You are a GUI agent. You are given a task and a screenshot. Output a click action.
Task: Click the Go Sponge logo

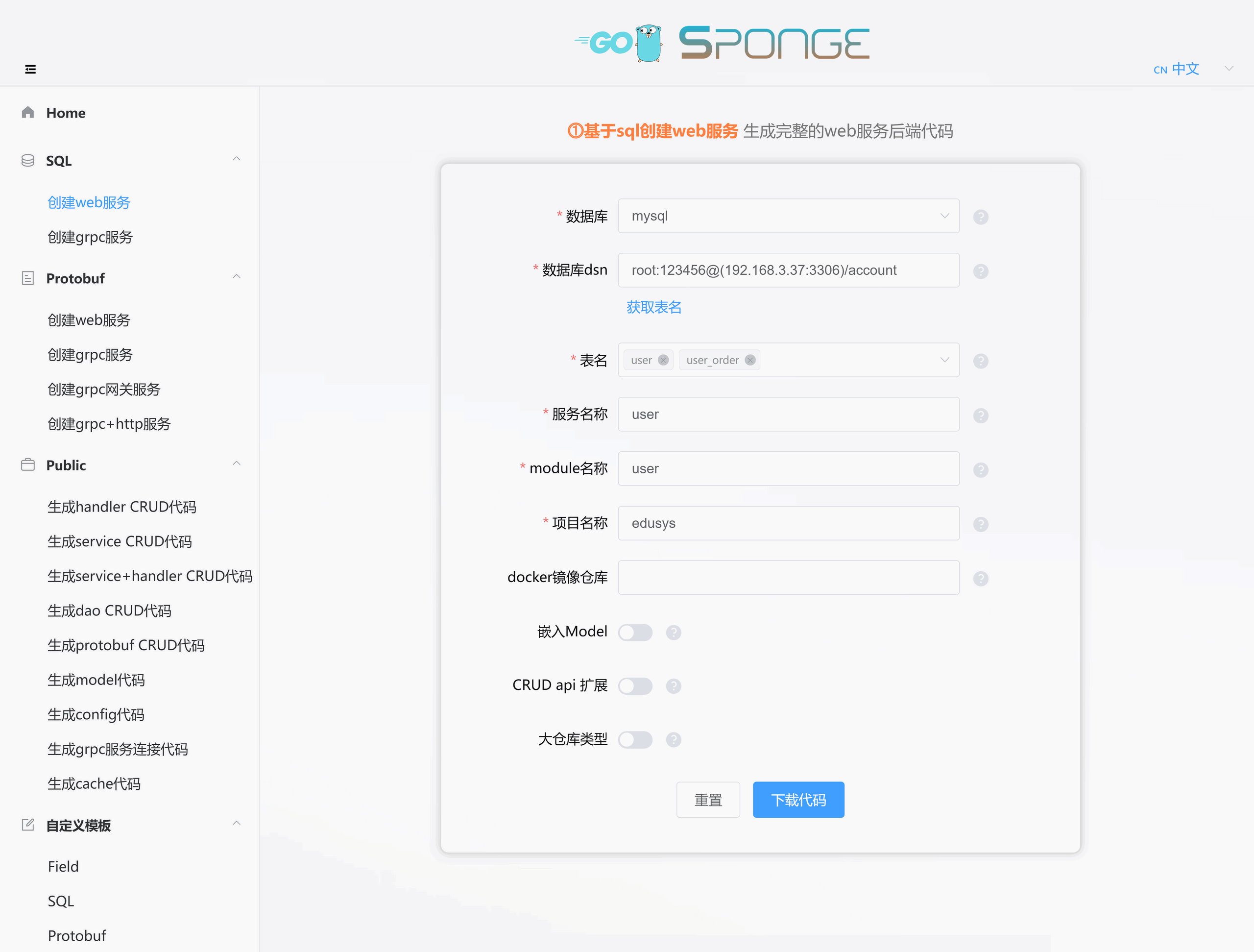pyautogui.click(x=722, y=43)
